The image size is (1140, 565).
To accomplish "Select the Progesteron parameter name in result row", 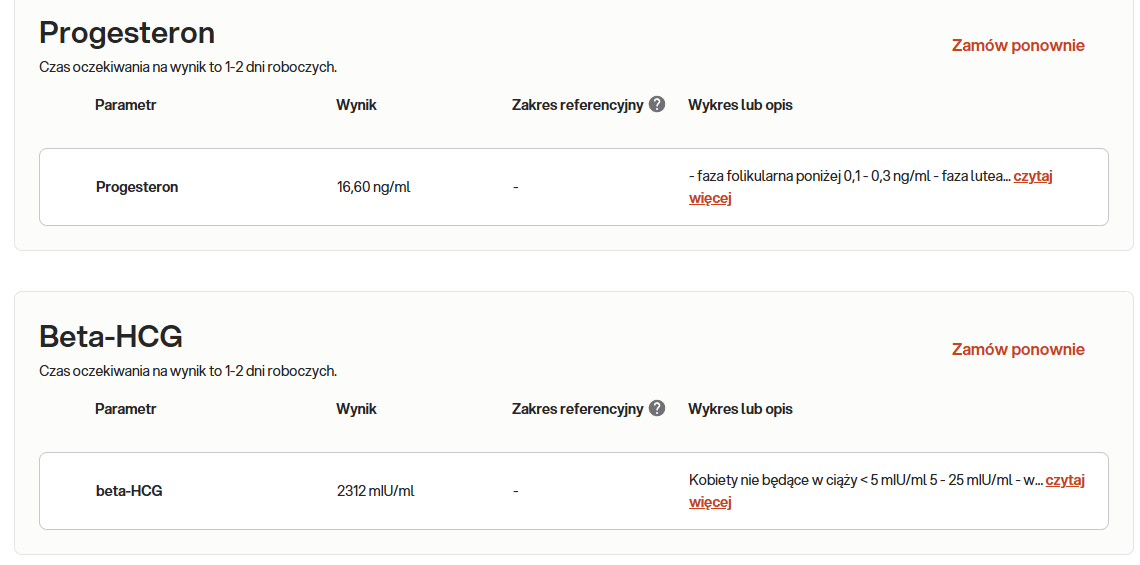I will [x=137, y=187].
